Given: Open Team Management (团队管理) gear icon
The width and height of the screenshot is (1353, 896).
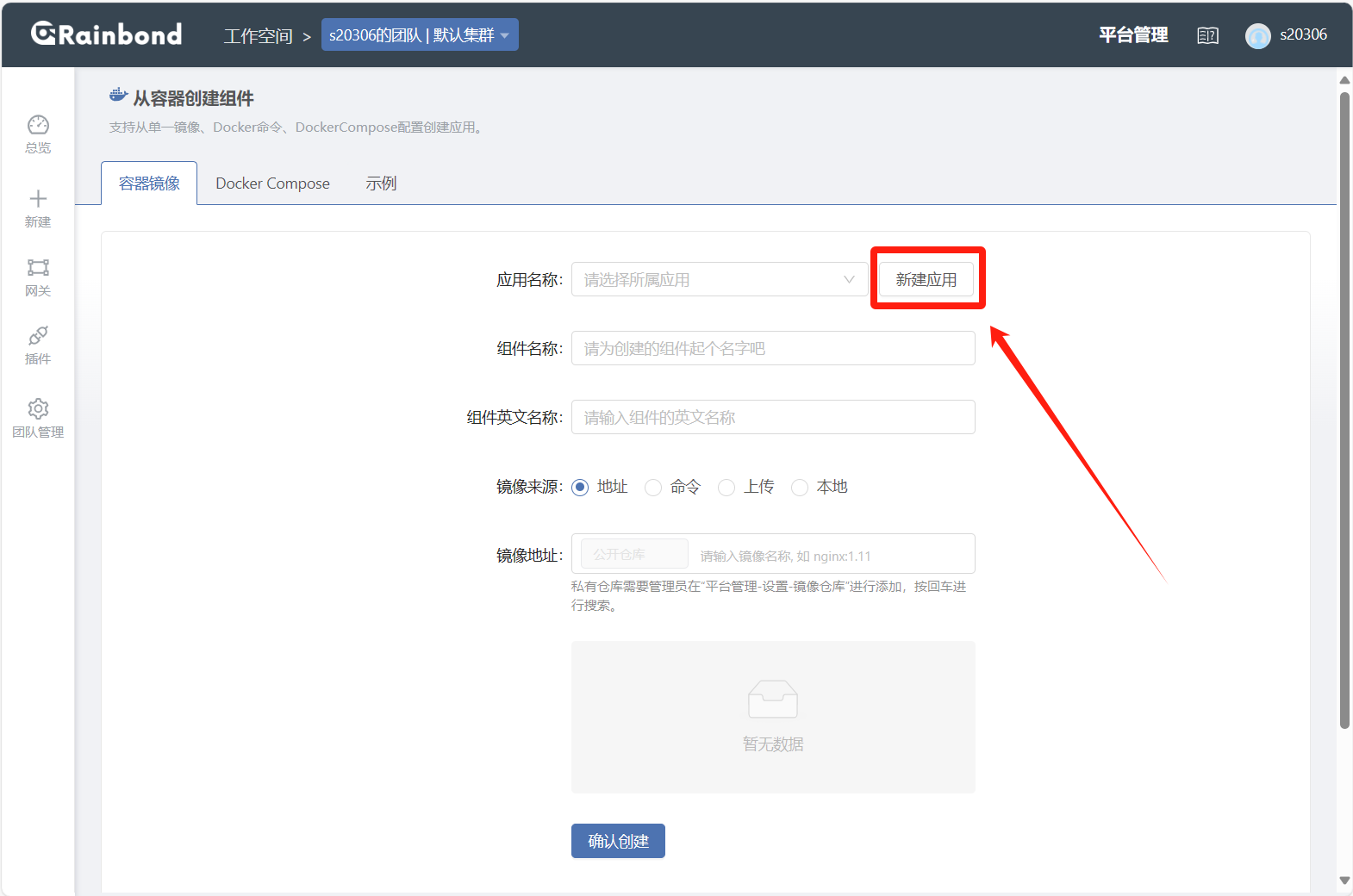Looking at the screenshot, I should tap(38, 408).
